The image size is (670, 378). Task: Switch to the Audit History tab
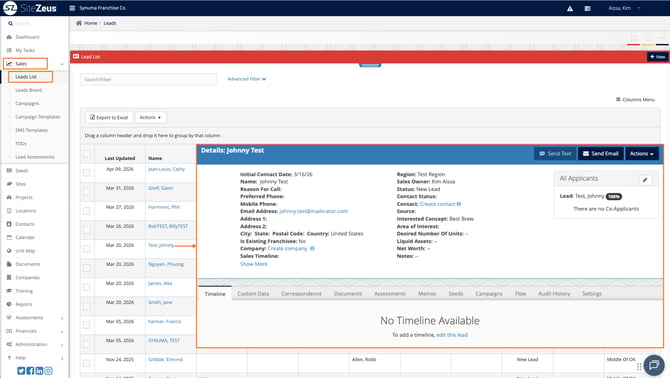(x=554, y=294)
